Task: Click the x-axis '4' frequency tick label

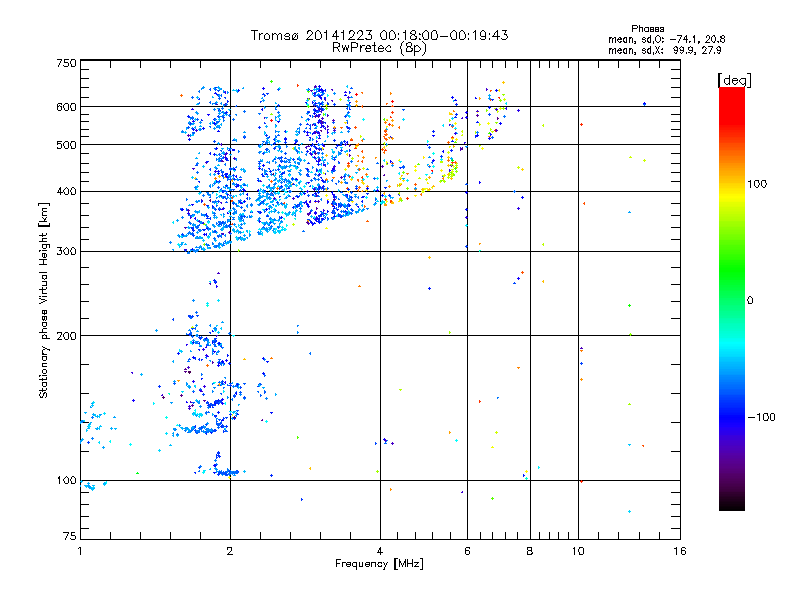Action: coord(380,551)
